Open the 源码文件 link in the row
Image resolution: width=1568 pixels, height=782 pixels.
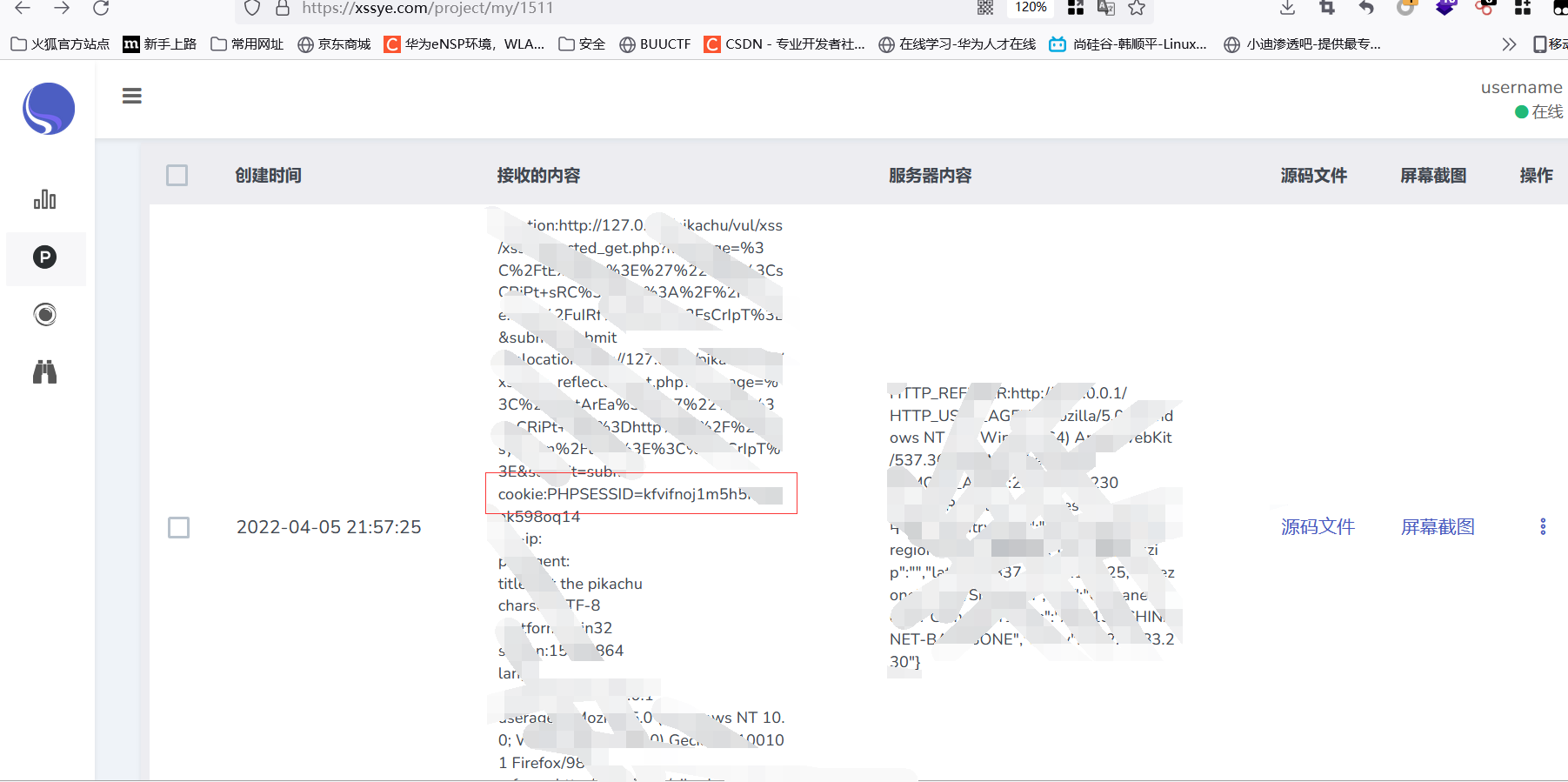click(x=1318, y=527)
